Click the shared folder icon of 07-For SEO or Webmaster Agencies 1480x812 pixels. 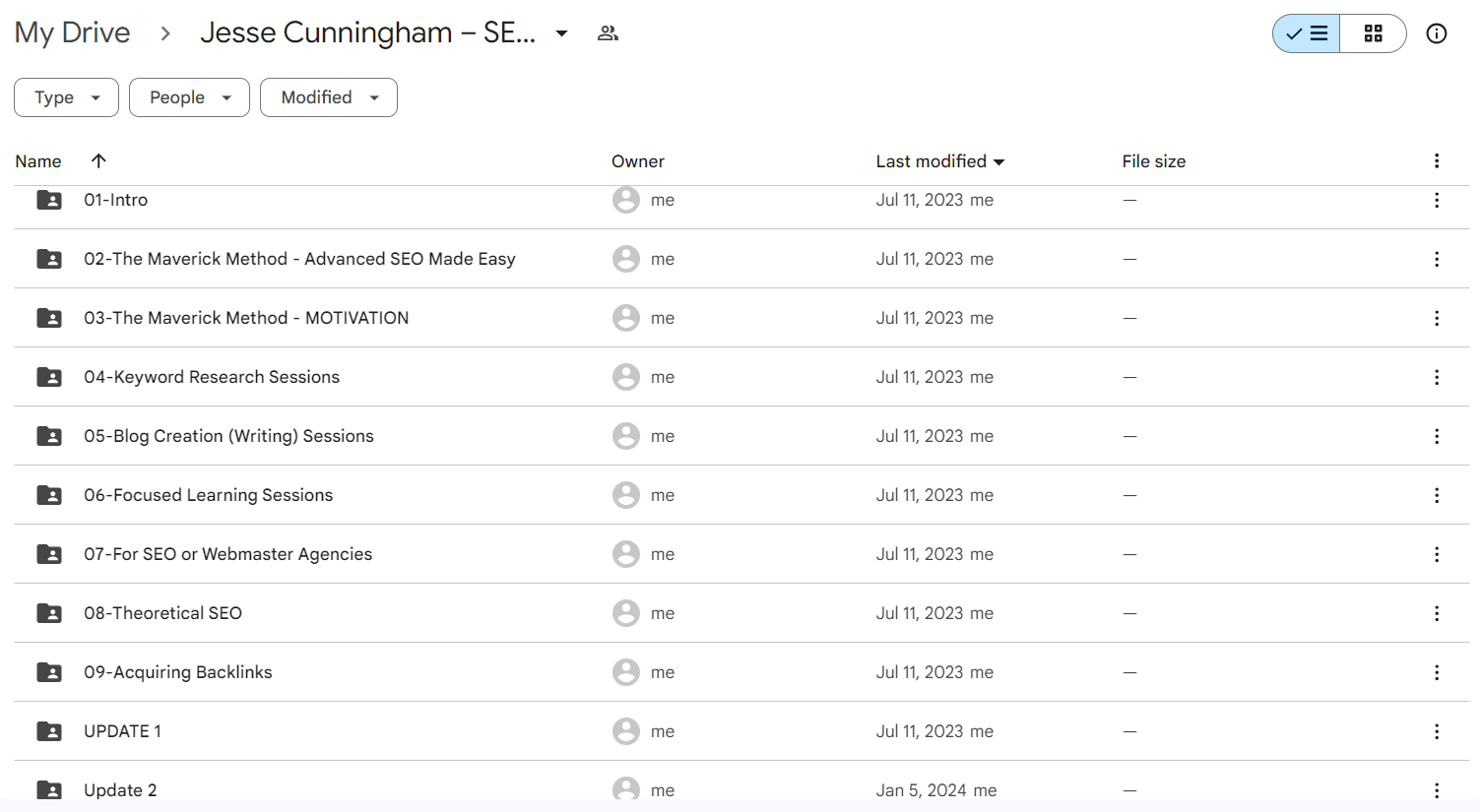click(x=49, y=554)
